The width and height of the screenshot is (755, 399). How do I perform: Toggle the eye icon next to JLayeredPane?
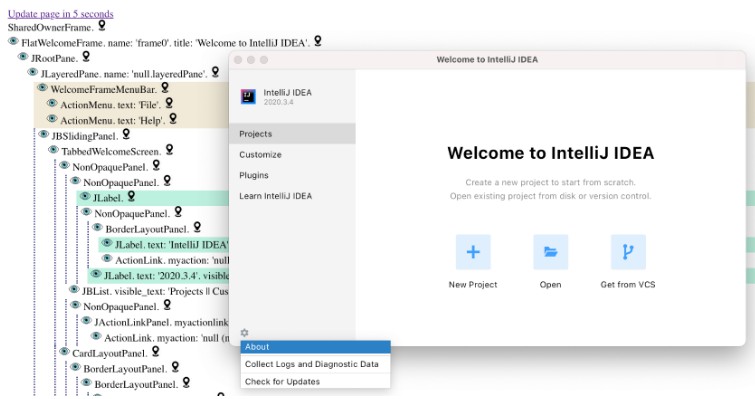(x=33, y=72)
